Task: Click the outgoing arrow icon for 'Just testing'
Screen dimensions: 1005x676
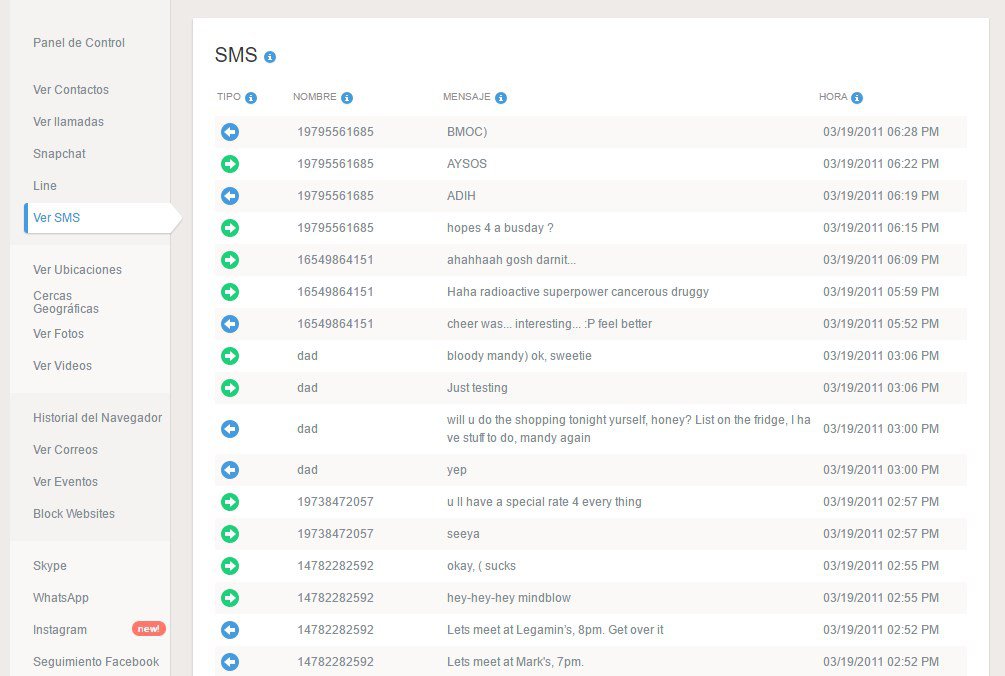Action: coord(230,388)
